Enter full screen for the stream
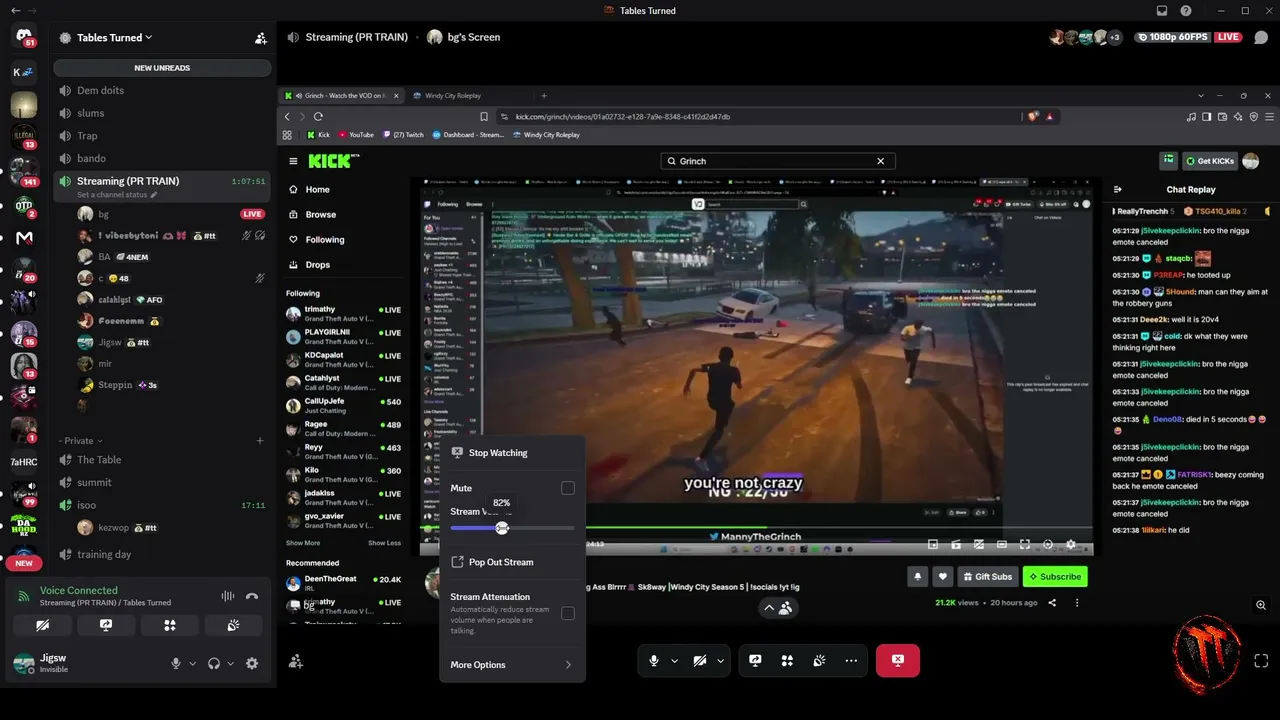1280x720 pixels. click(1261, 660)
